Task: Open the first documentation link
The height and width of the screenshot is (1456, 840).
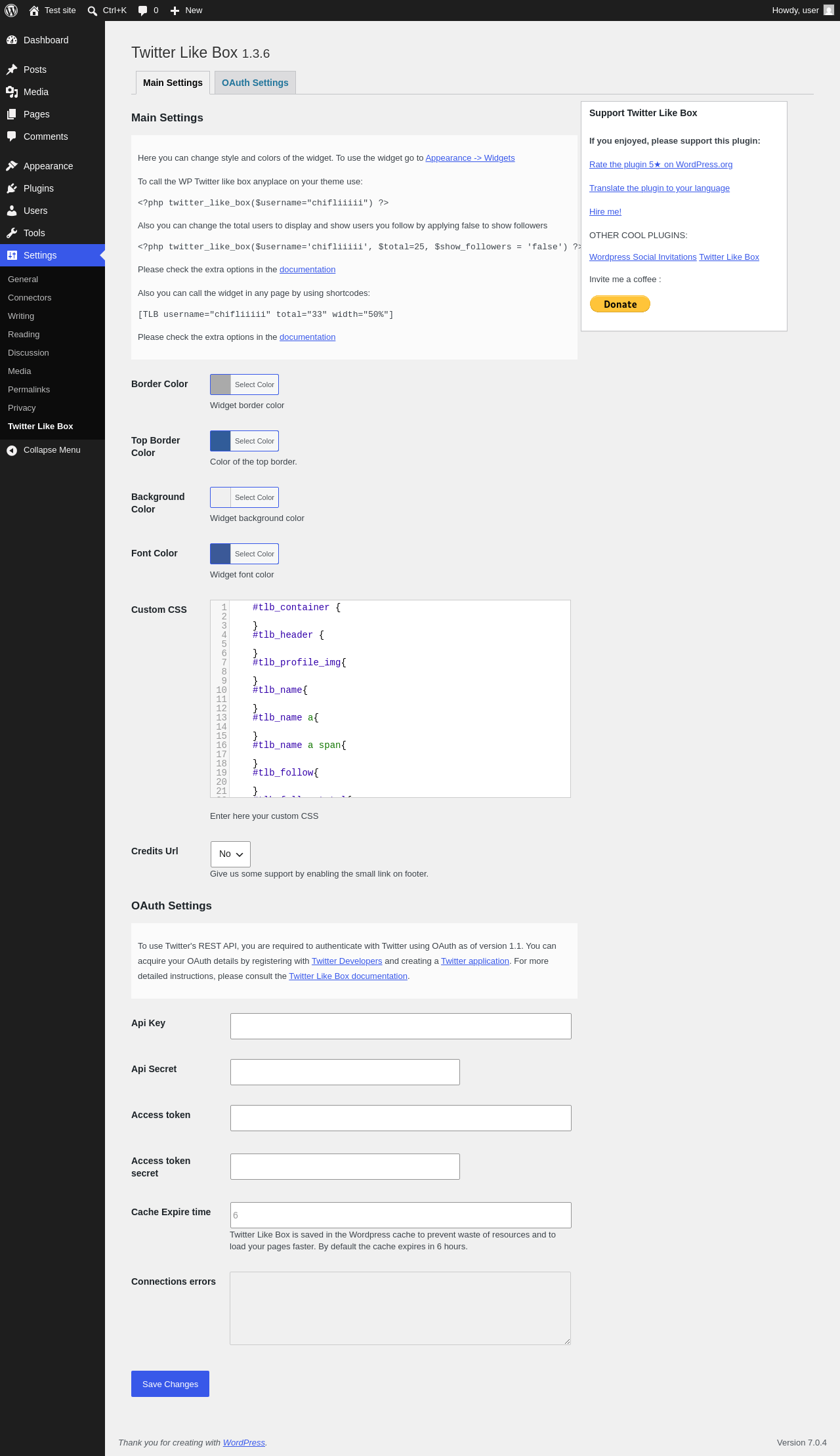Action: [307, 270]
